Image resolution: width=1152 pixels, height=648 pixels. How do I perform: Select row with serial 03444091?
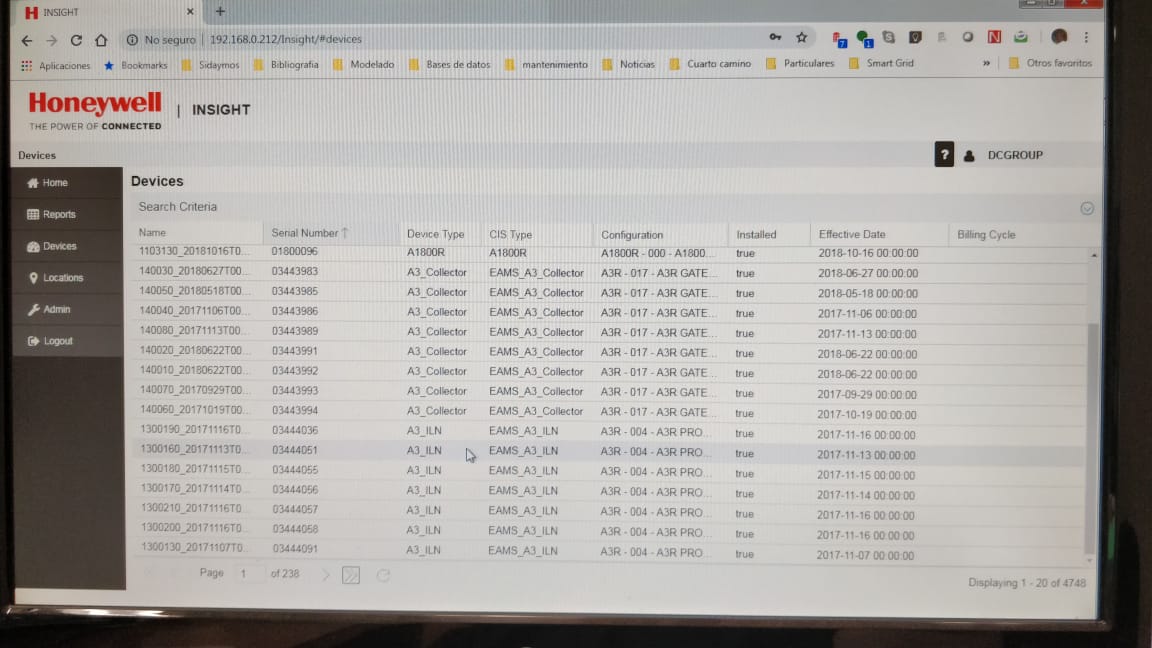coord(609,550)
